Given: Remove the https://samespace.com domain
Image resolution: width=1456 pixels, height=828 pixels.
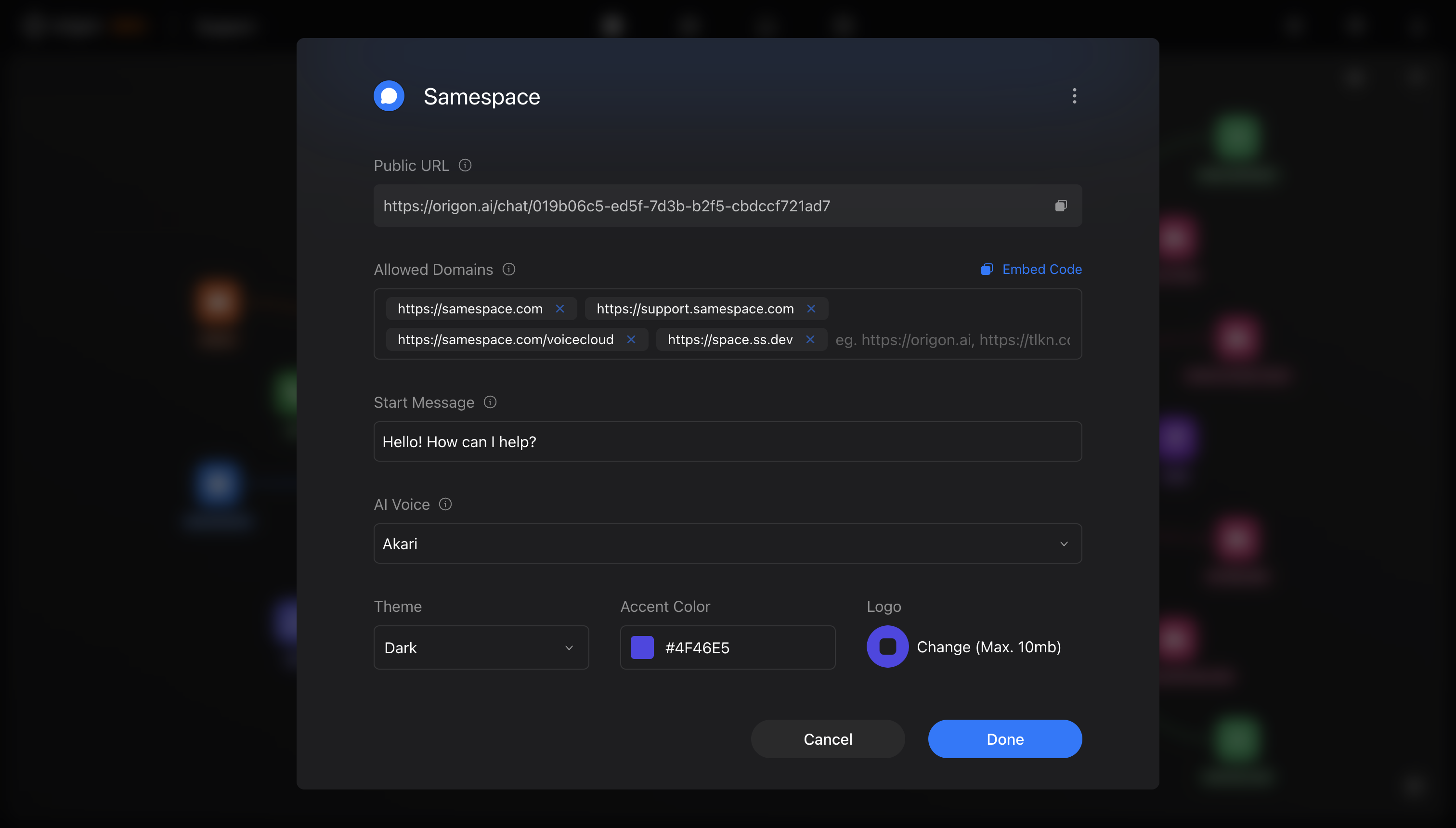Looking at the screenshot, I should coord(560,309).
